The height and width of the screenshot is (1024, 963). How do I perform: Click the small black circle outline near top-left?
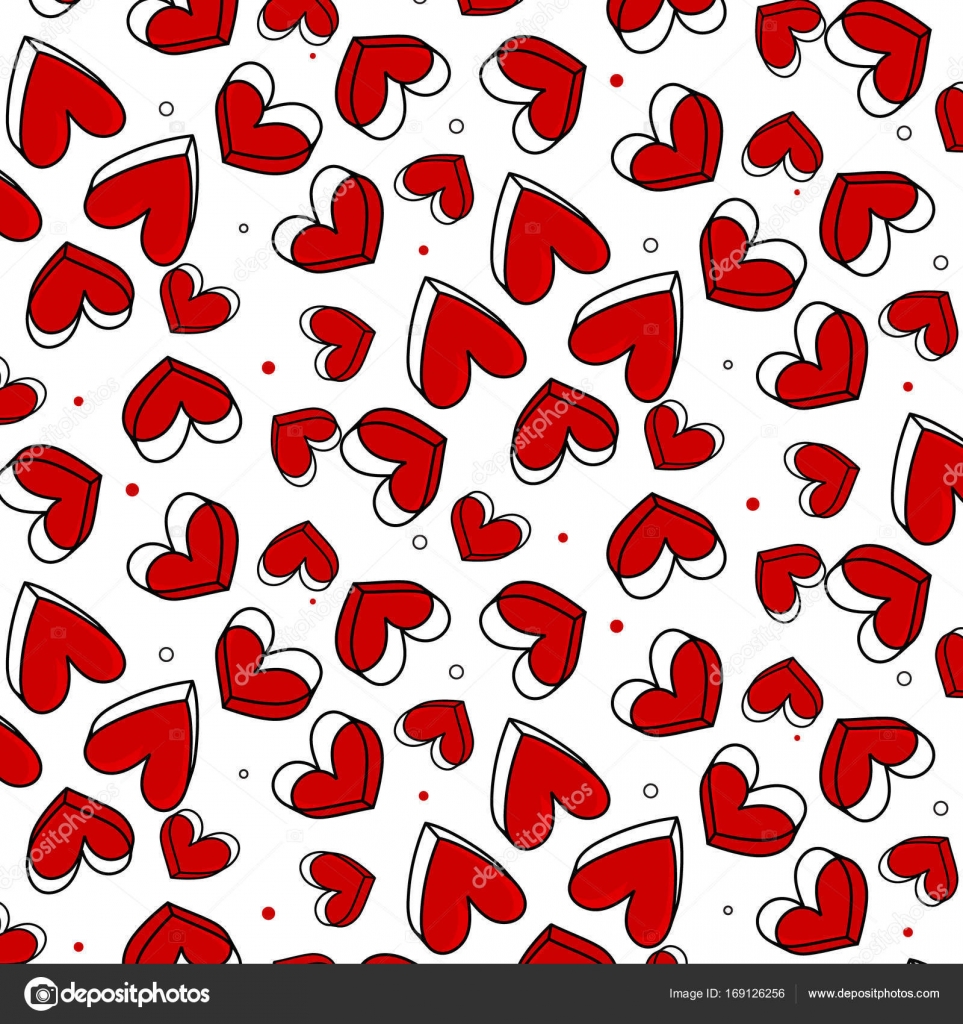167,106
